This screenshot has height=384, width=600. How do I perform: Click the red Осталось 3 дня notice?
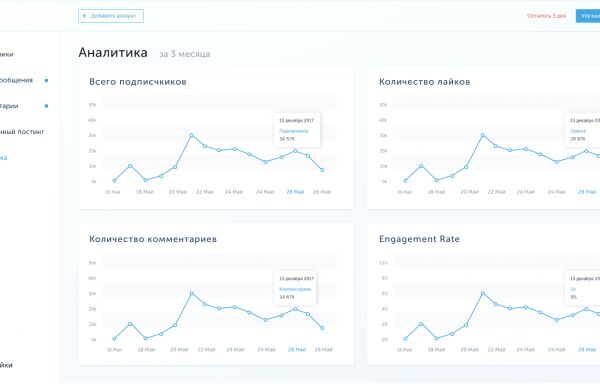[x=546, y=16]
